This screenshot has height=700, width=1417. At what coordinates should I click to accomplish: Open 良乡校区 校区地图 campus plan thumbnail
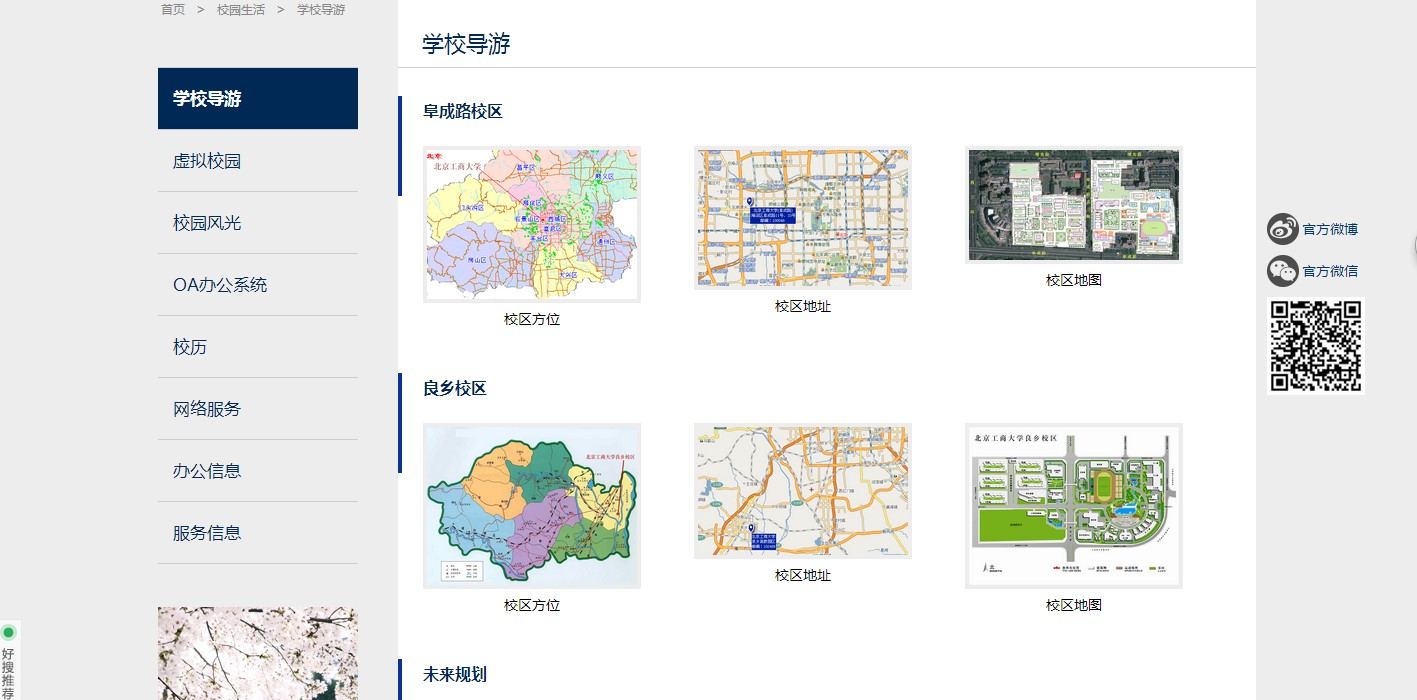(x=1073, y=505)
